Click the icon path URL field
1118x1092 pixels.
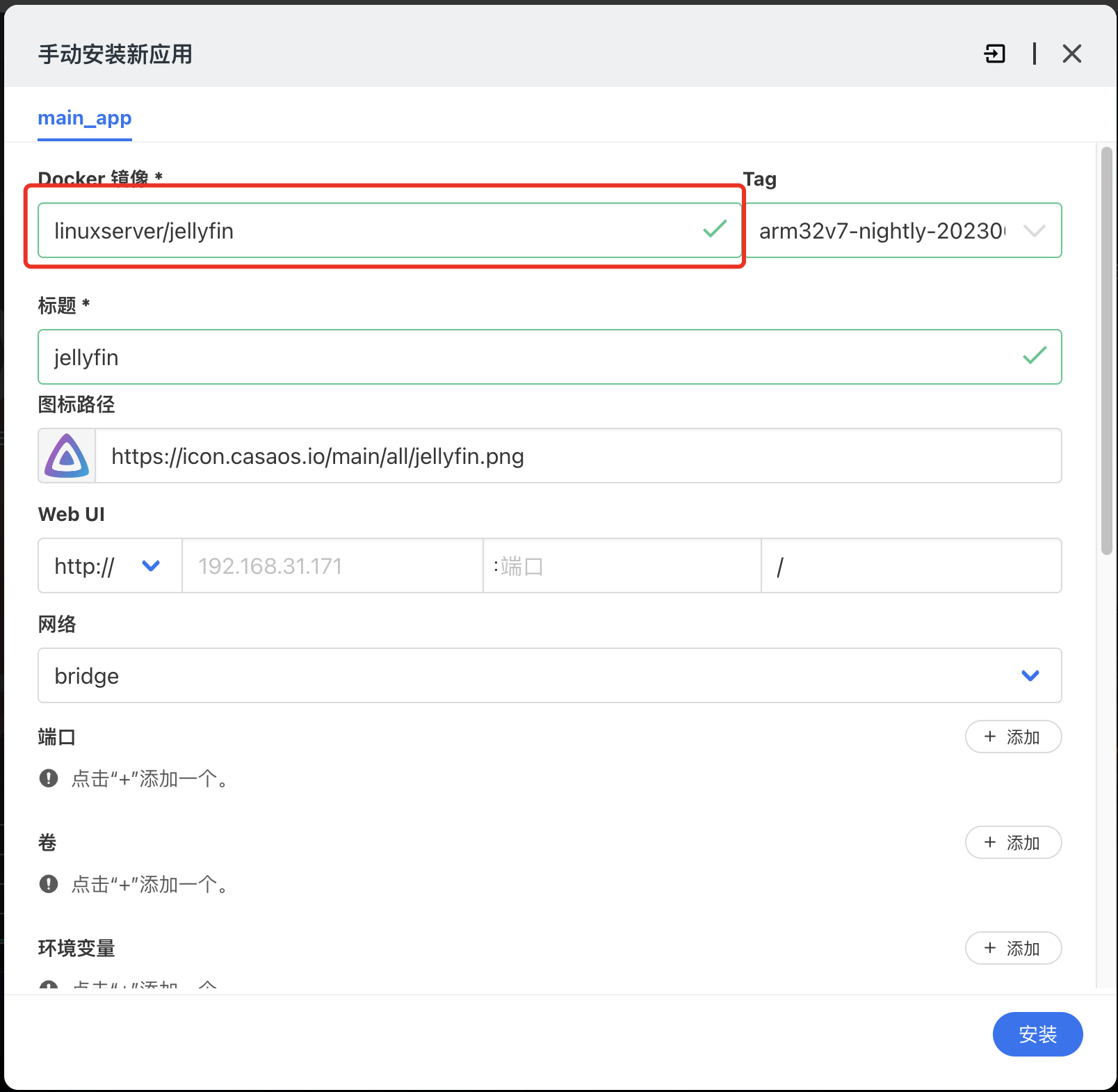577,456
